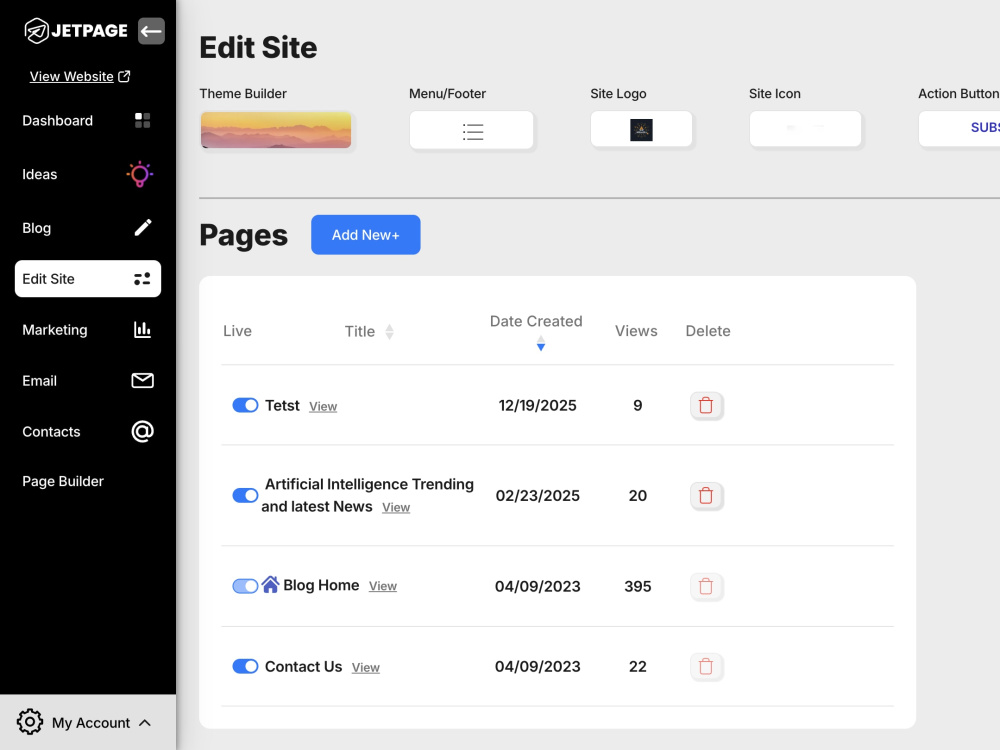
Task: View the Blog Home page
Action: [383, 586]
